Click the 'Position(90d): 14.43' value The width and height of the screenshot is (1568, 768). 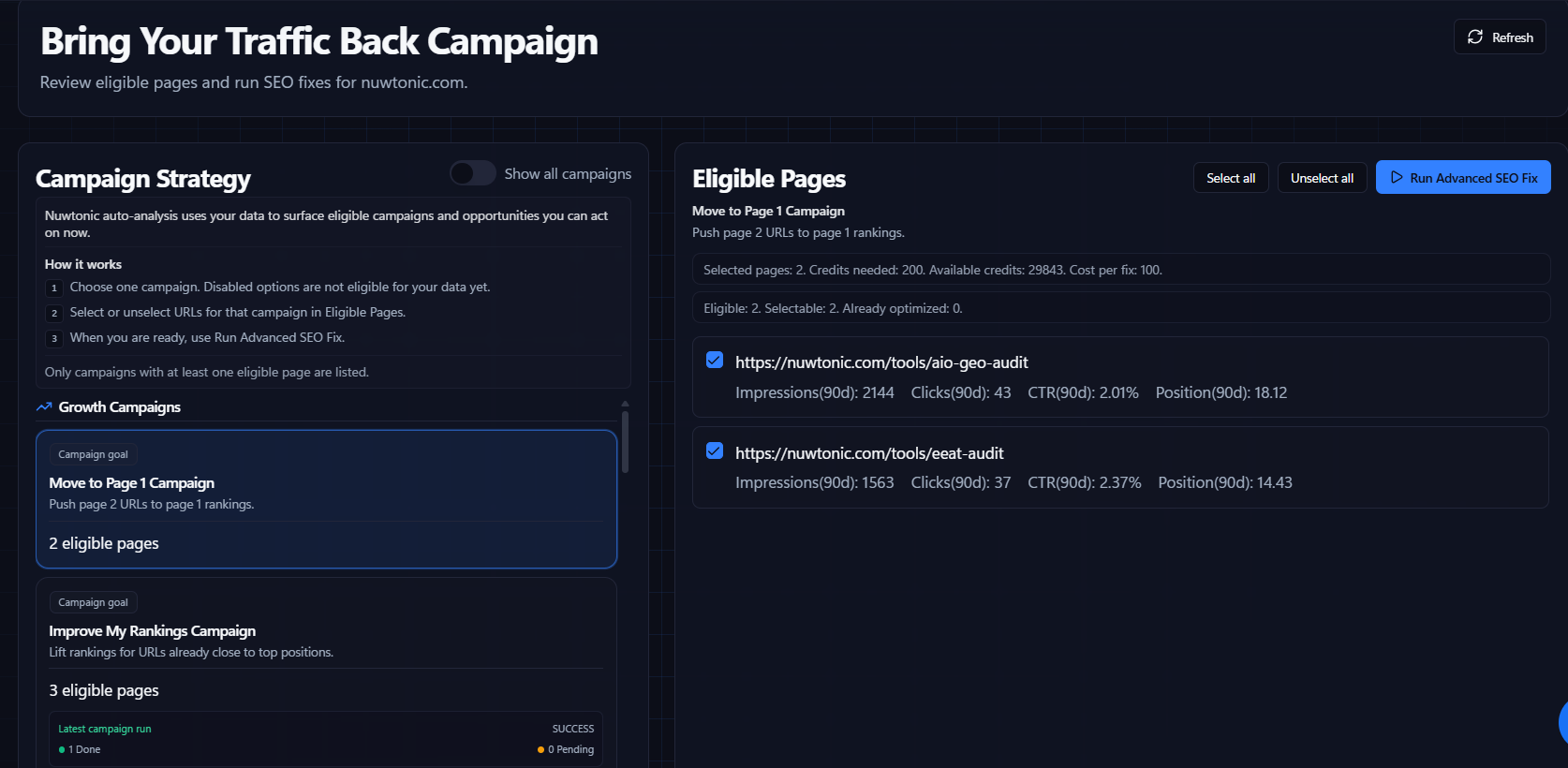[x=1225, y=482]
